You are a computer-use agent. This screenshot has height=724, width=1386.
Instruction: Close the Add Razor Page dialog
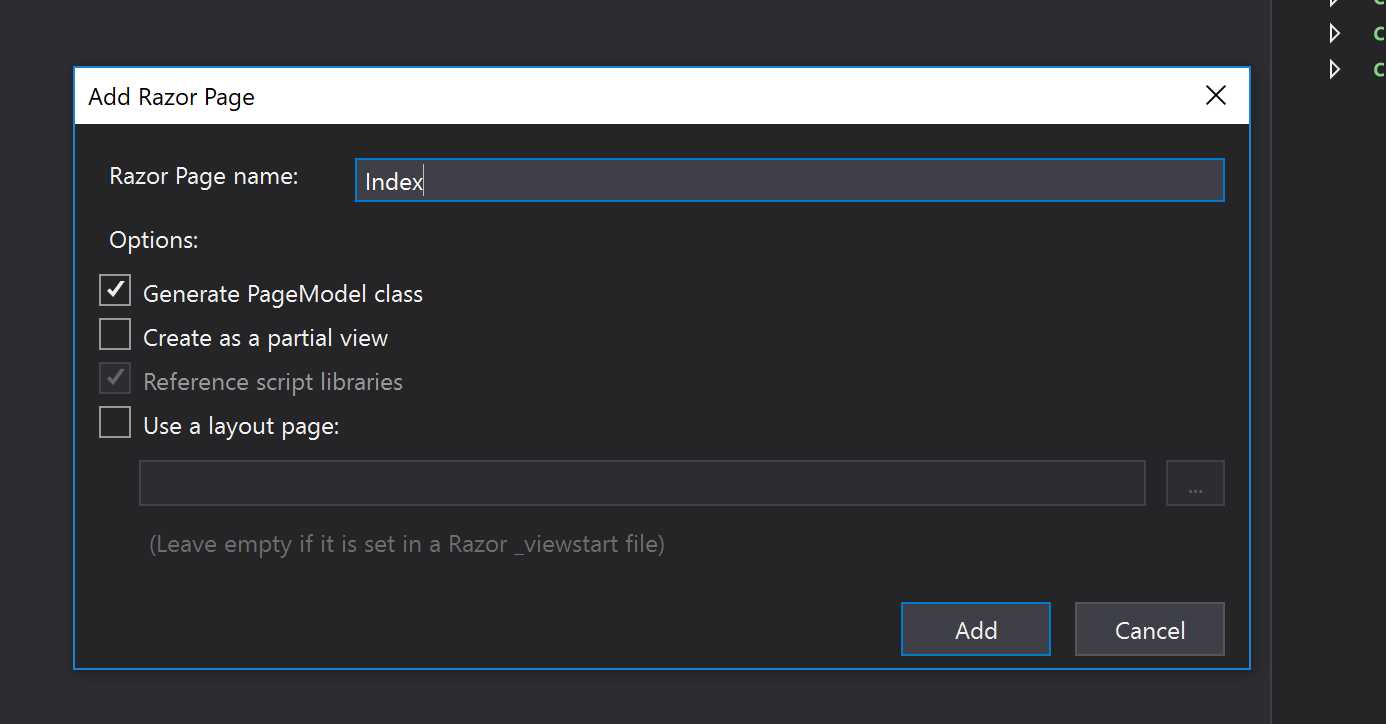[x=1215, y=95]
